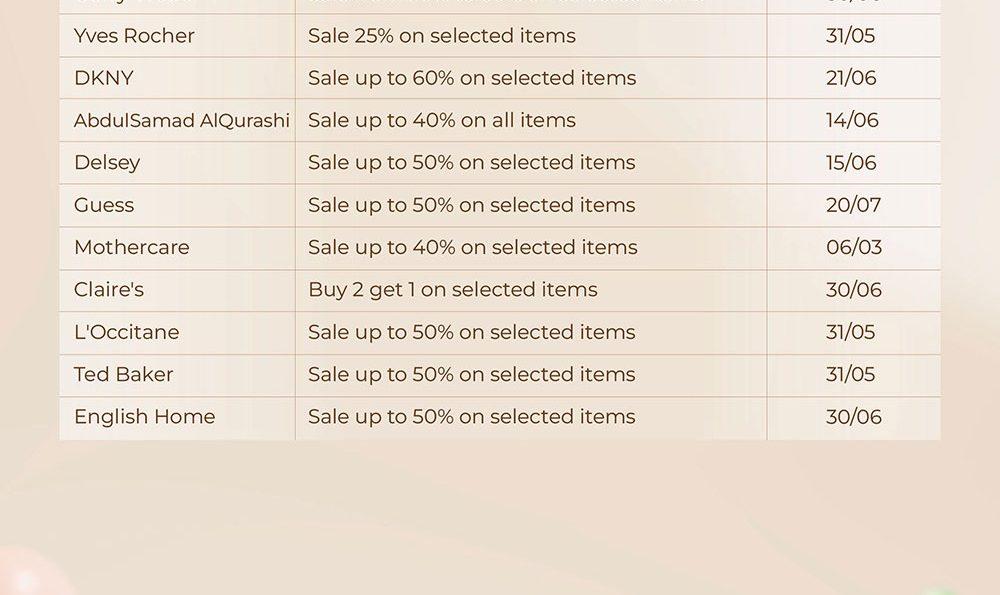Select the L'Occitane brand cell
Screen dimensions: 1000x595
point(177,332)
